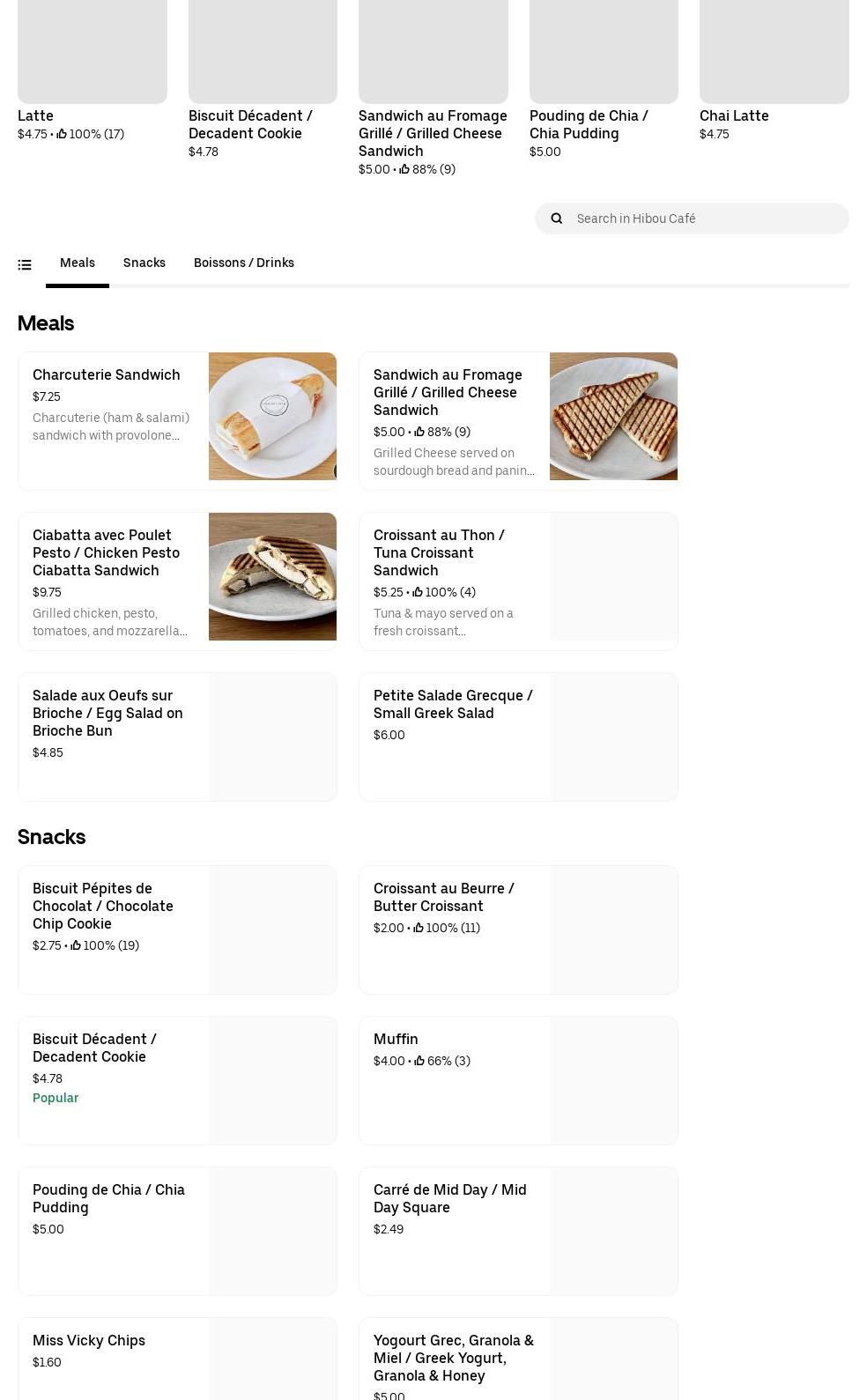
Task: Click thumbs-up icon on Tuna Croissant Sandwich
Action: 418,592
